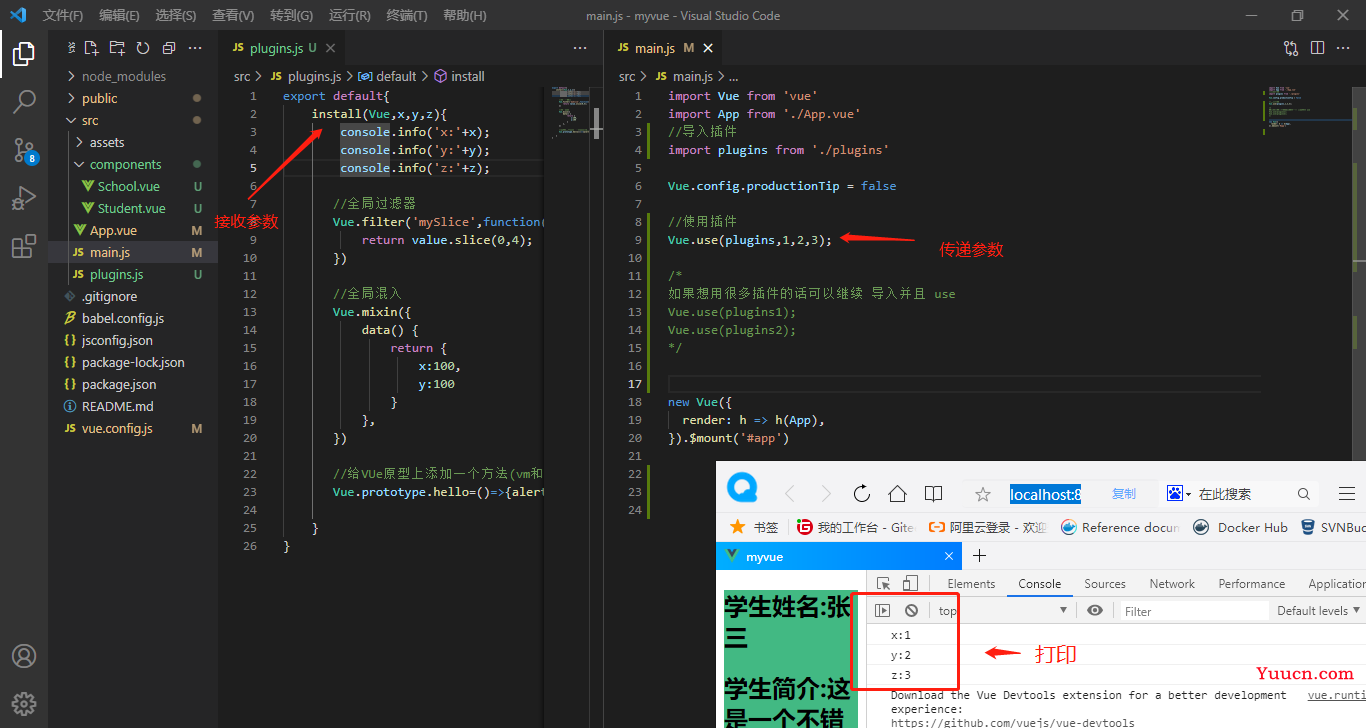Click browser search magnifier icon
The height and width of the screenshot is (728, 1366).
coord(1304,494)
